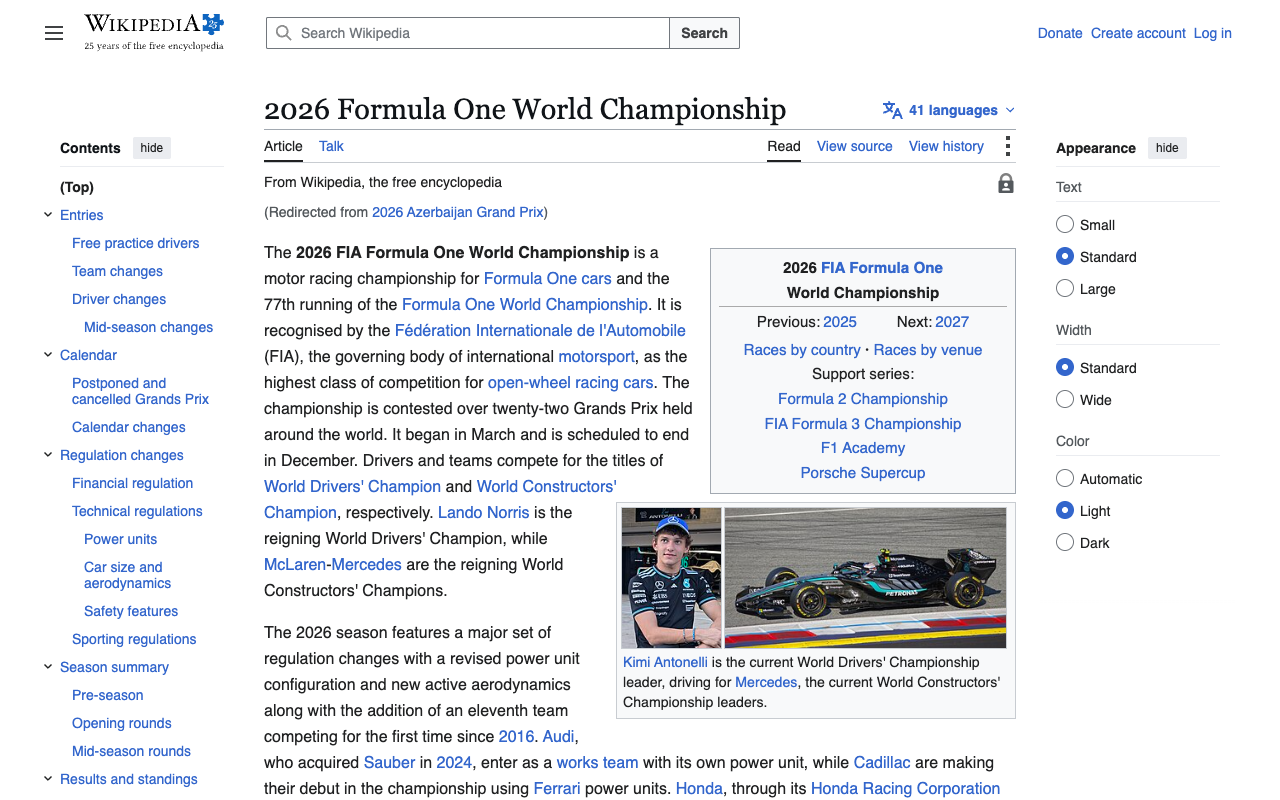This screenshot has height=800, width=1280.
Task: Open the 2026 Azerbaijan Grand Prix redirect link
Action: point(458,212)
